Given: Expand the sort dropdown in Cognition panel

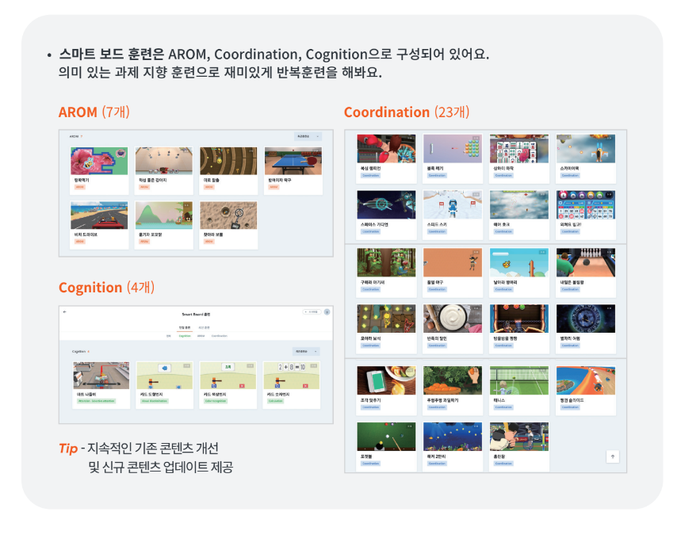Looking at the screenshot, I should pyautogui.click(x=305, y=352).
